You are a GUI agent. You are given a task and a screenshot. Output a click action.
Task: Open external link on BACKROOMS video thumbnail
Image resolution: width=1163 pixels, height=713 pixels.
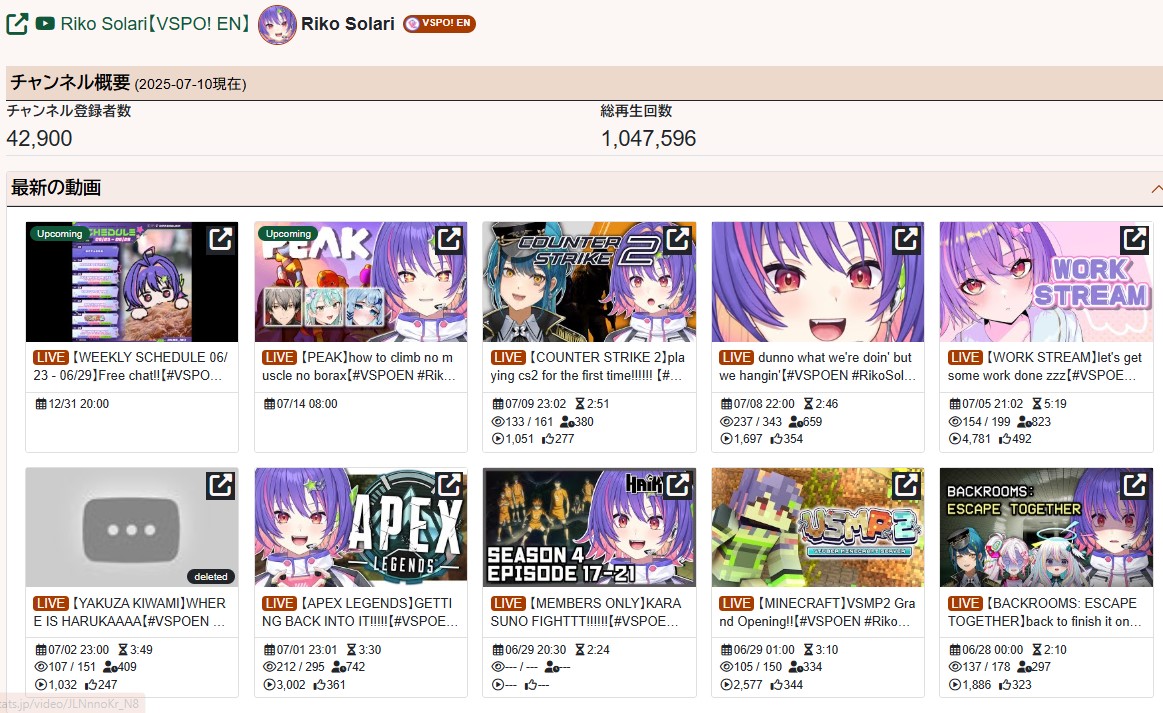[1134, 486]
